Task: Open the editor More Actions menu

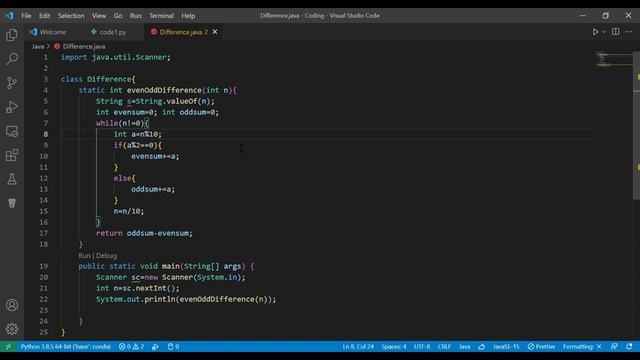Action: pos(629,32)
